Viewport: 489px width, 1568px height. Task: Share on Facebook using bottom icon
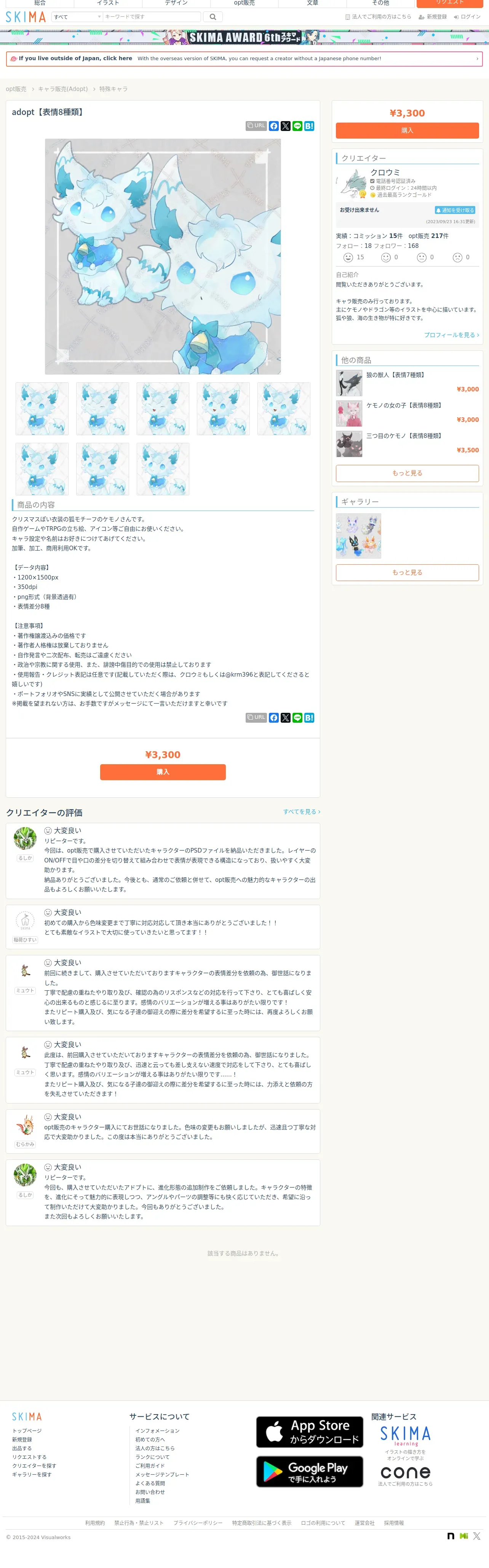(274, 718)
